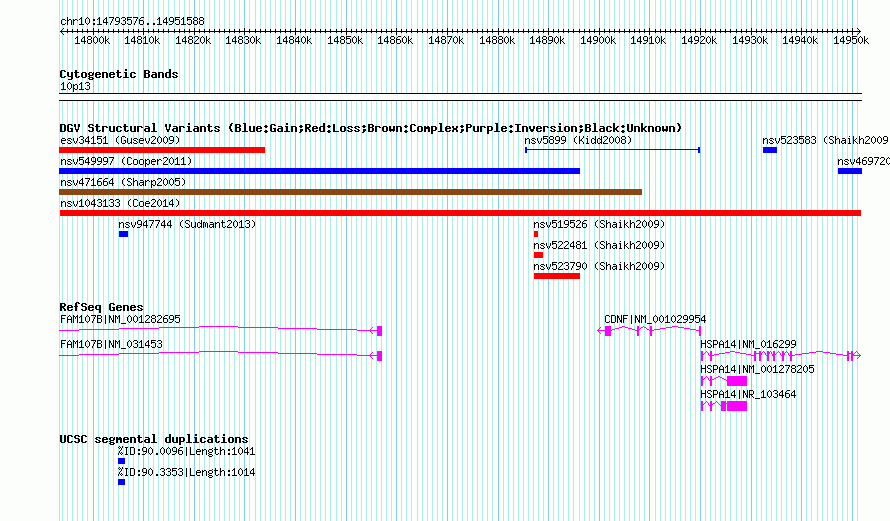Select the FAM107B NM_001282695 exon block

tap(379, 331)
